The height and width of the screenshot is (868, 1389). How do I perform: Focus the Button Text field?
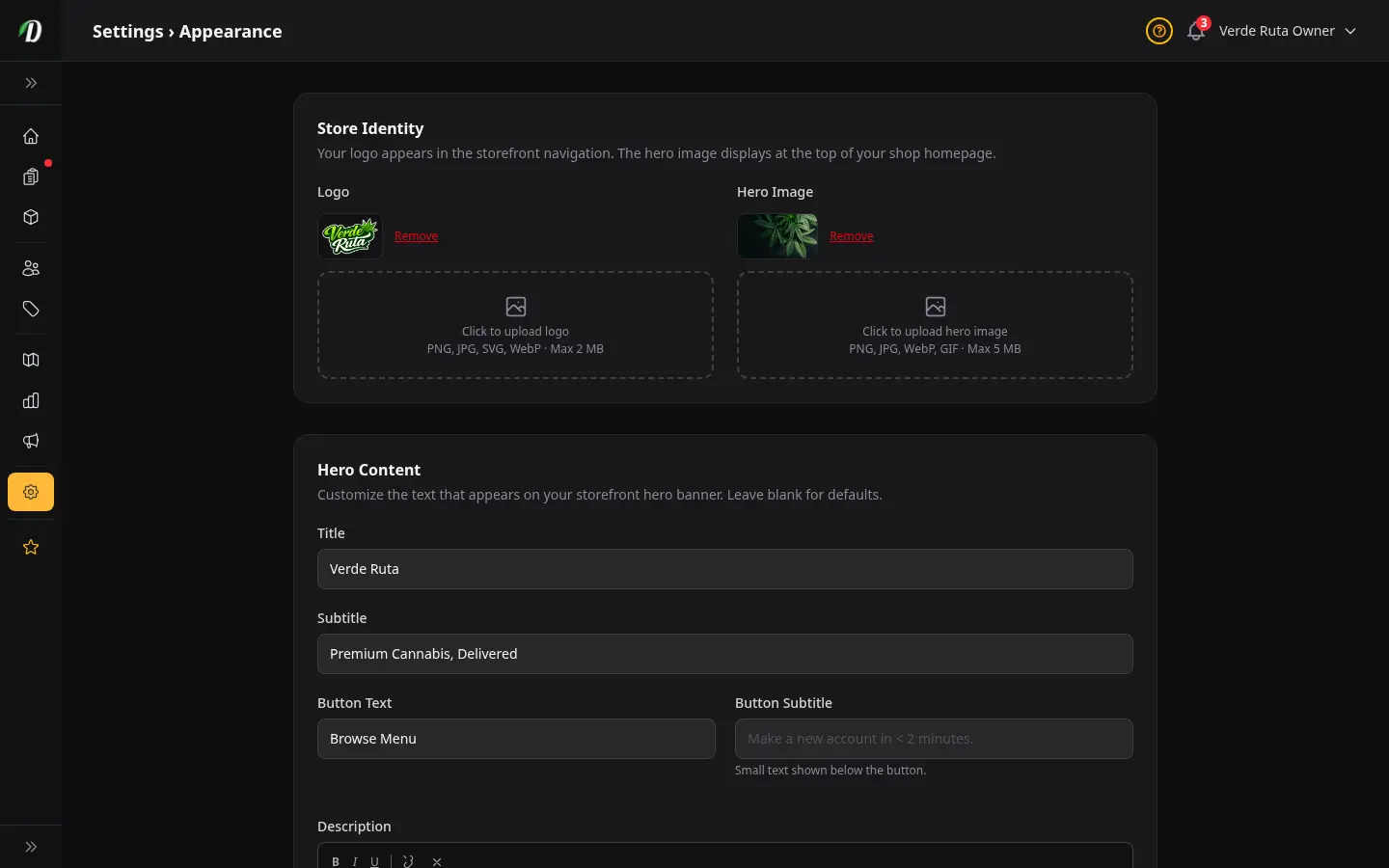click(516, 739)
